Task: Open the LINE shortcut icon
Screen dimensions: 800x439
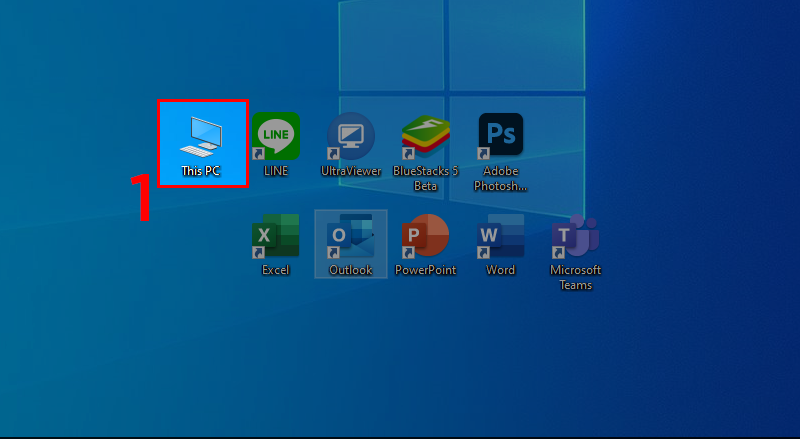Action: (x=276, y=136)
